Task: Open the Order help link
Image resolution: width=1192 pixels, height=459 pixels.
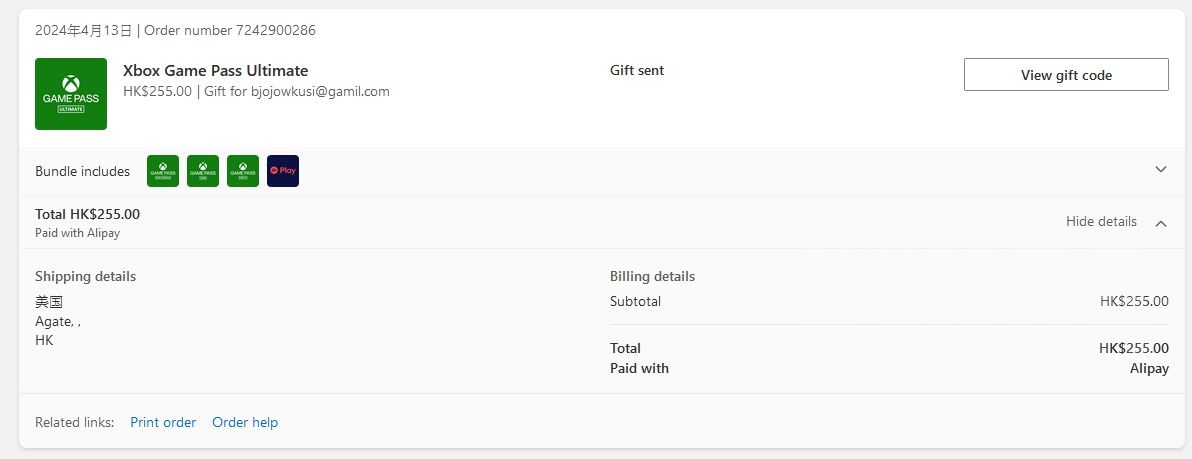Action: pyautogui.click(x=245, y=423)
